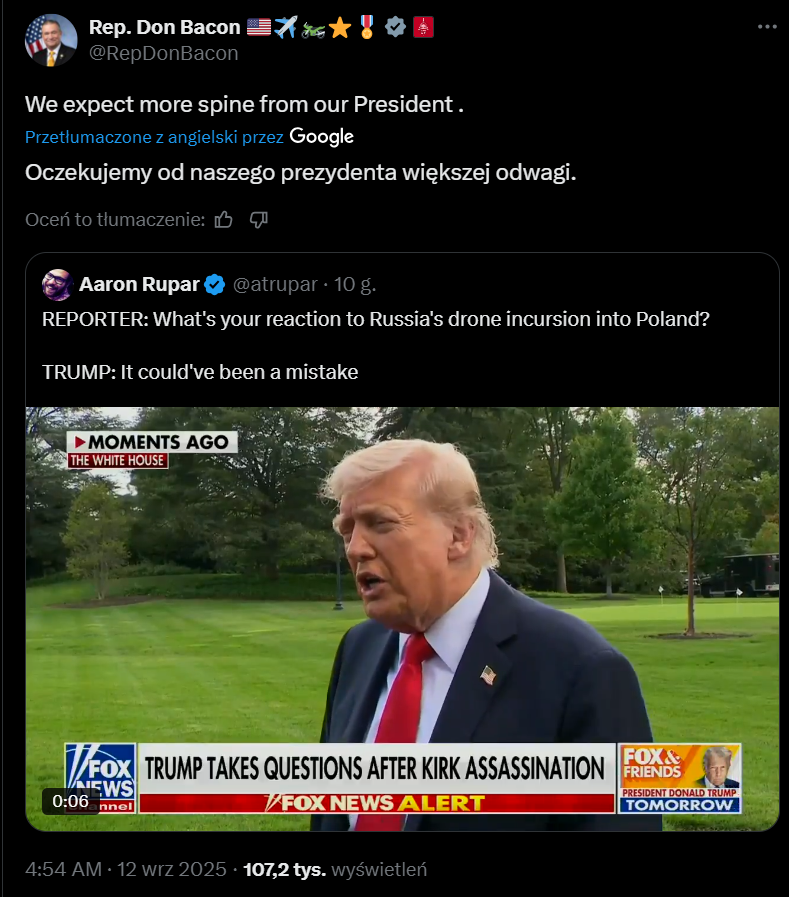Click the thumbs-up translation rating icon
This screenshot has height=897, width=789.
[224, 220]
